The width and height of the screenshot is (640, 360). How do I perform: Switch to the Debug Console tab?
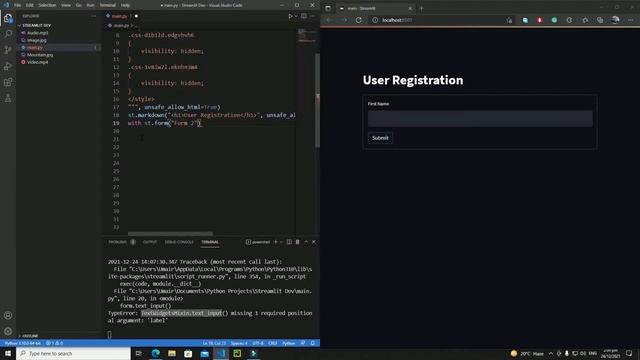click(179, 242)
